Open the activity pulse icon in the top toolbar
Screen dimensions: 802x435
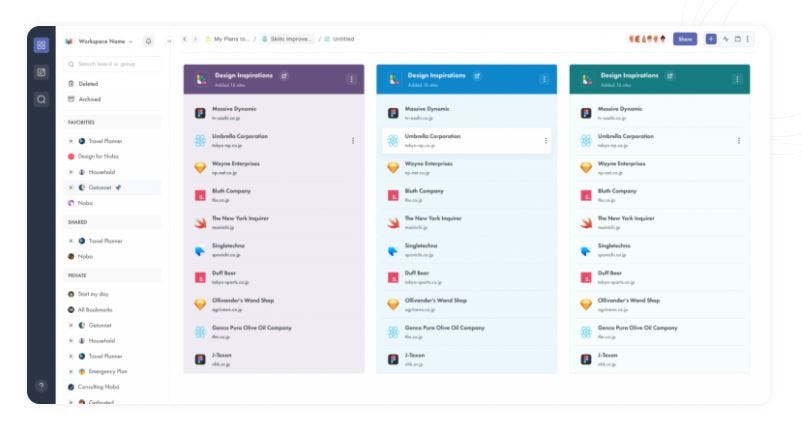725,39
